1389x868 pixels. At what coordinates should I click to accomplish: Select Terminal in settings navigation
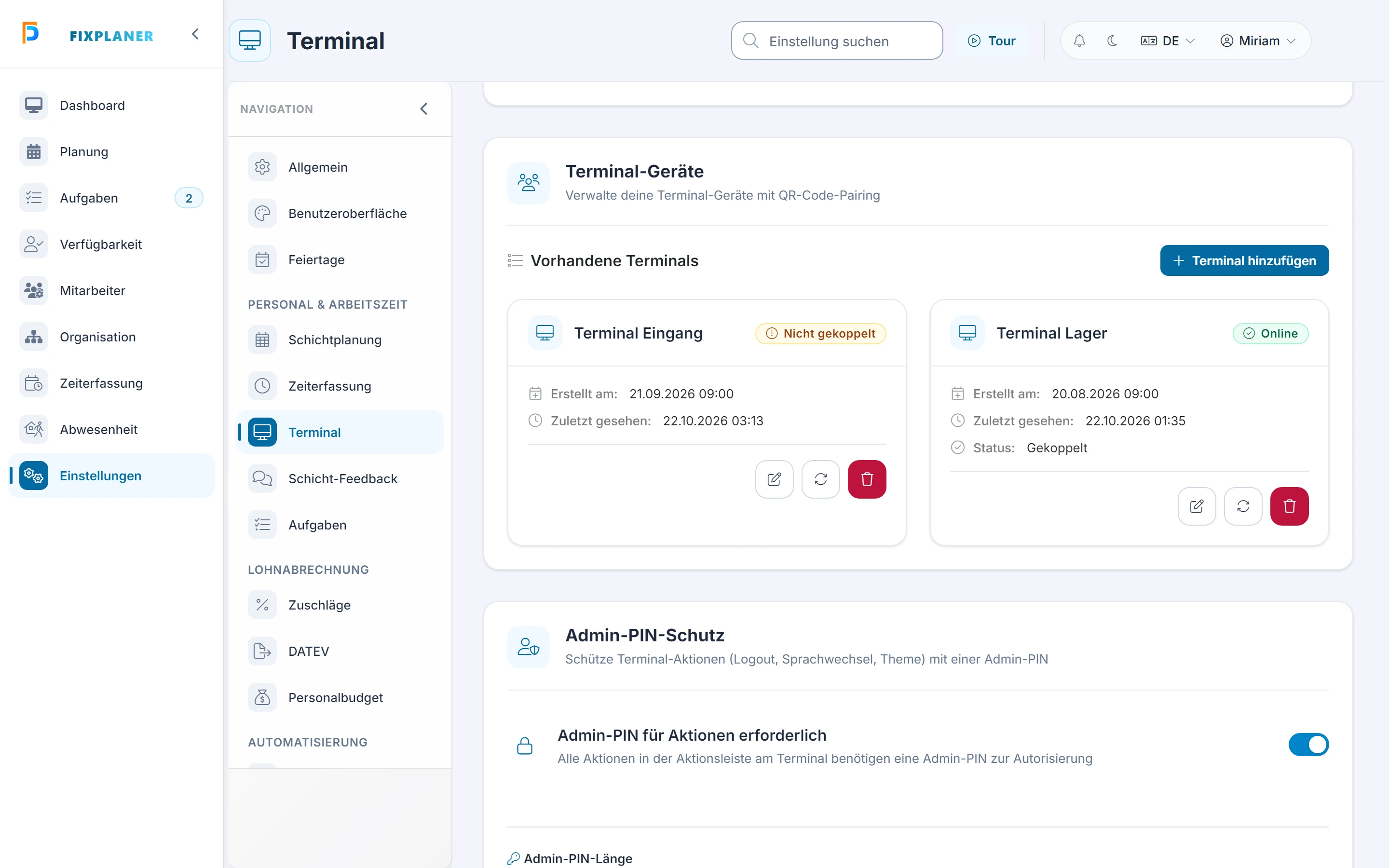click(x=340, y=432)
